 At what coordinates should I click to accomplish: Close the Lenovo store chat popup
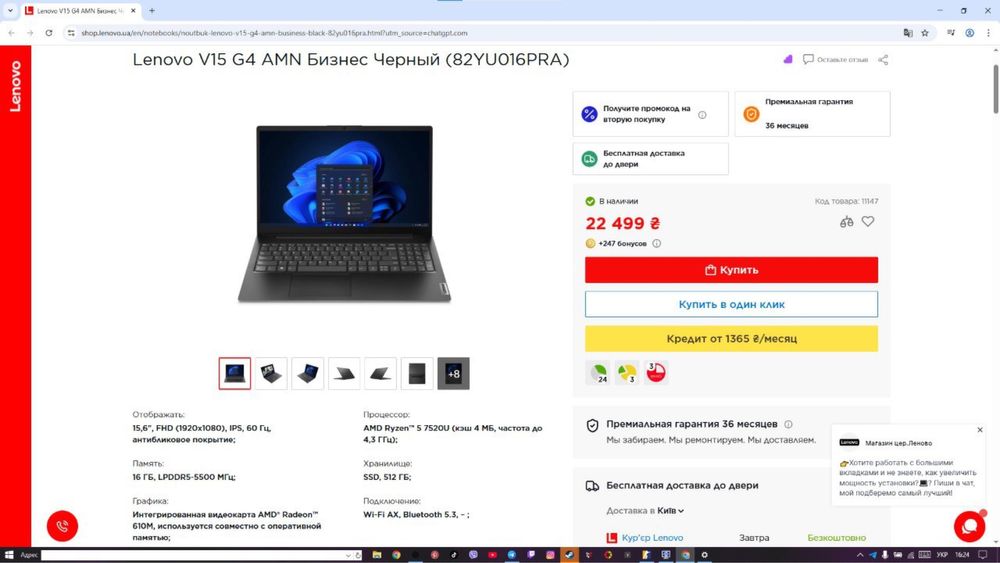pos(980,430)
